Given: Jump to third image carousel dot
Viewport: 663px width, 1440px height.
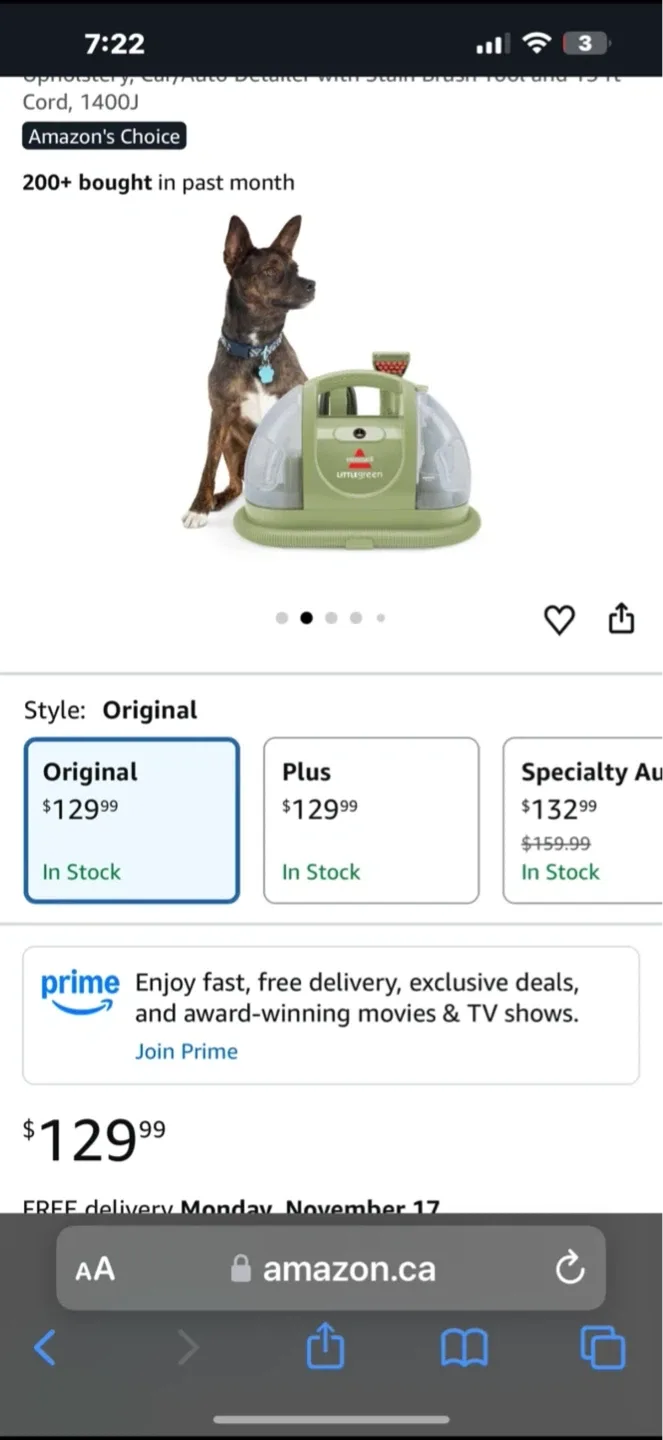Looking at the screenshot, I should click(331, 618).
